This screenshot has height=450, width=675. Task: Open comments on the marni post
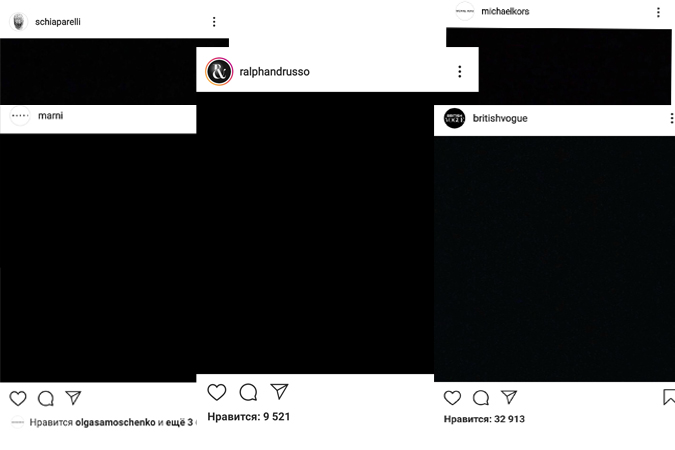46,398
